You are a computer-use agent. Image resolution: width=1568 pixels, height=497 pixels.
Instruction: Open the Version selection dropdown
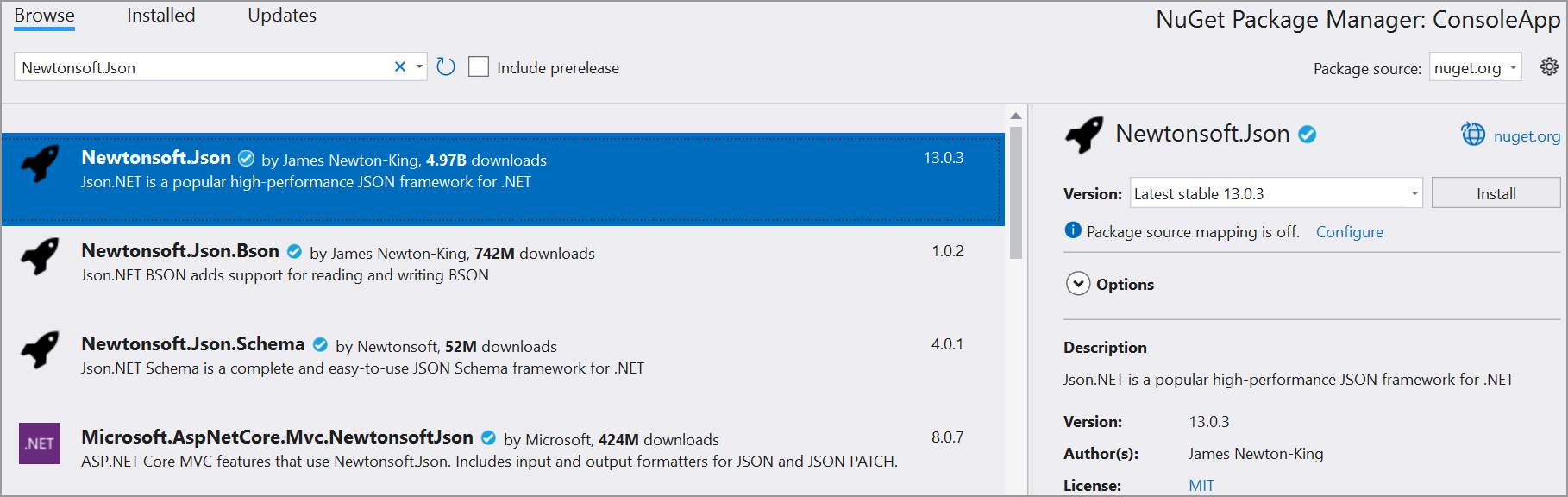(1276, 192)
